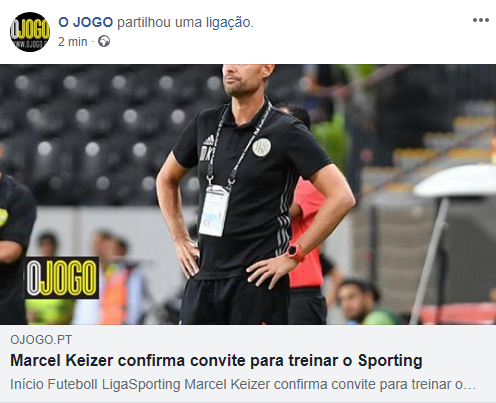Open the post's 2 min timestamp

73,42
